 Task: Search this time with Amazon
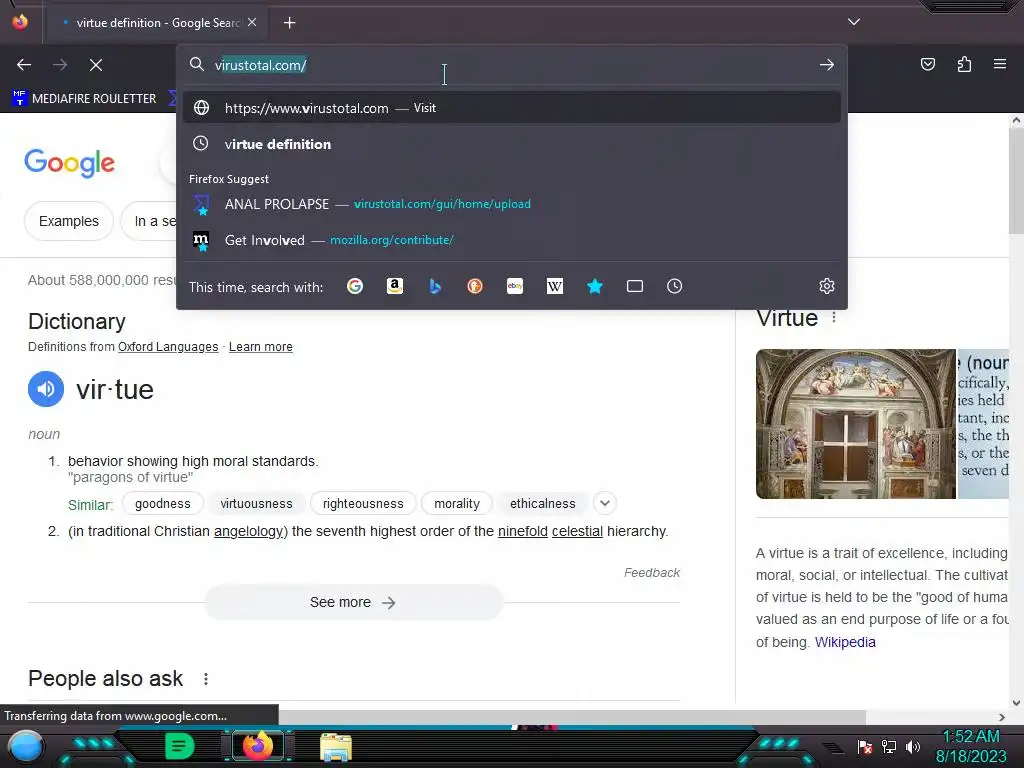click(x=394, y=286)
